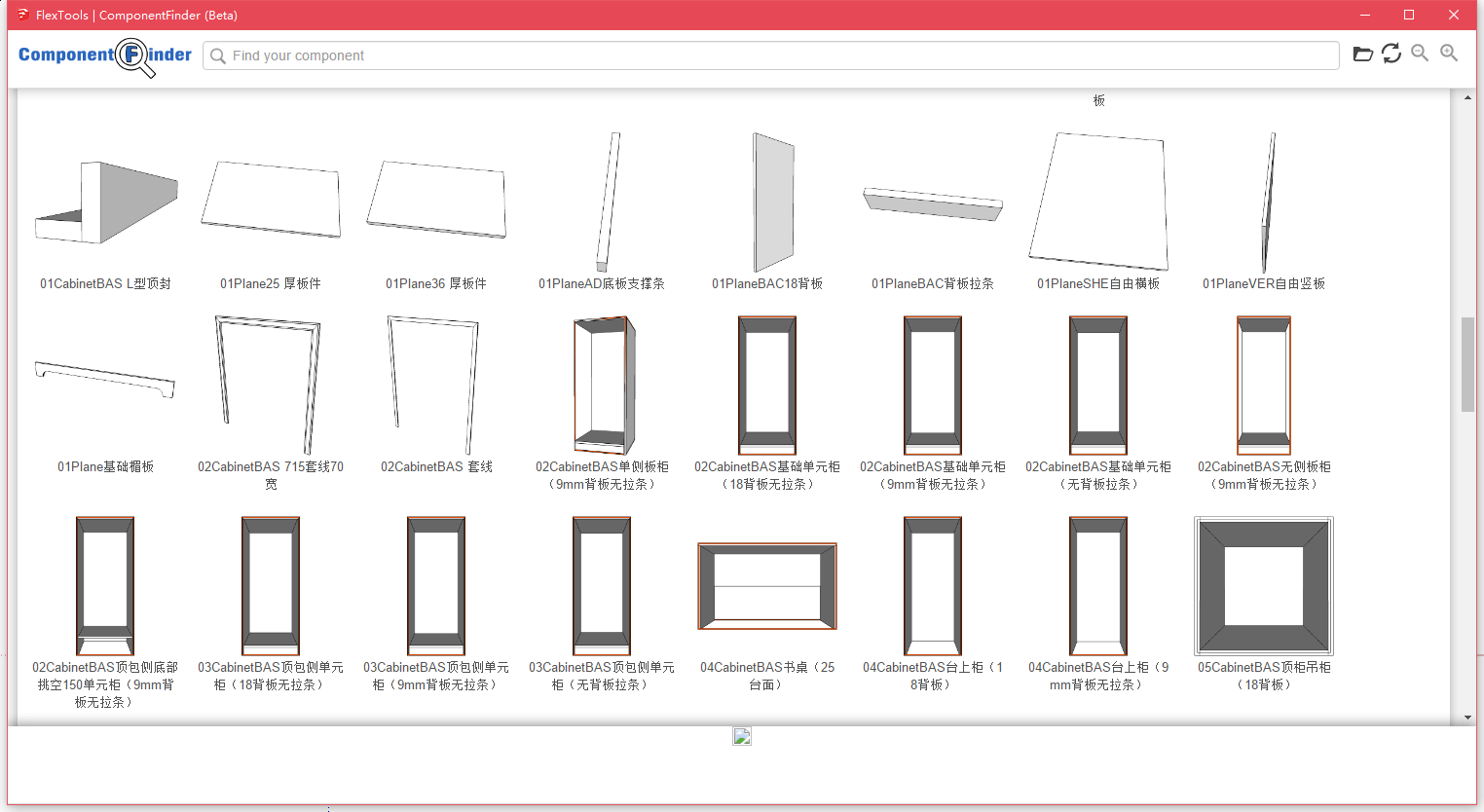Viewport: 1484px width, 812px height.
Task: Select the 01Plane25 厚板件 thumbnail
Action: click(x=271, y=200)
